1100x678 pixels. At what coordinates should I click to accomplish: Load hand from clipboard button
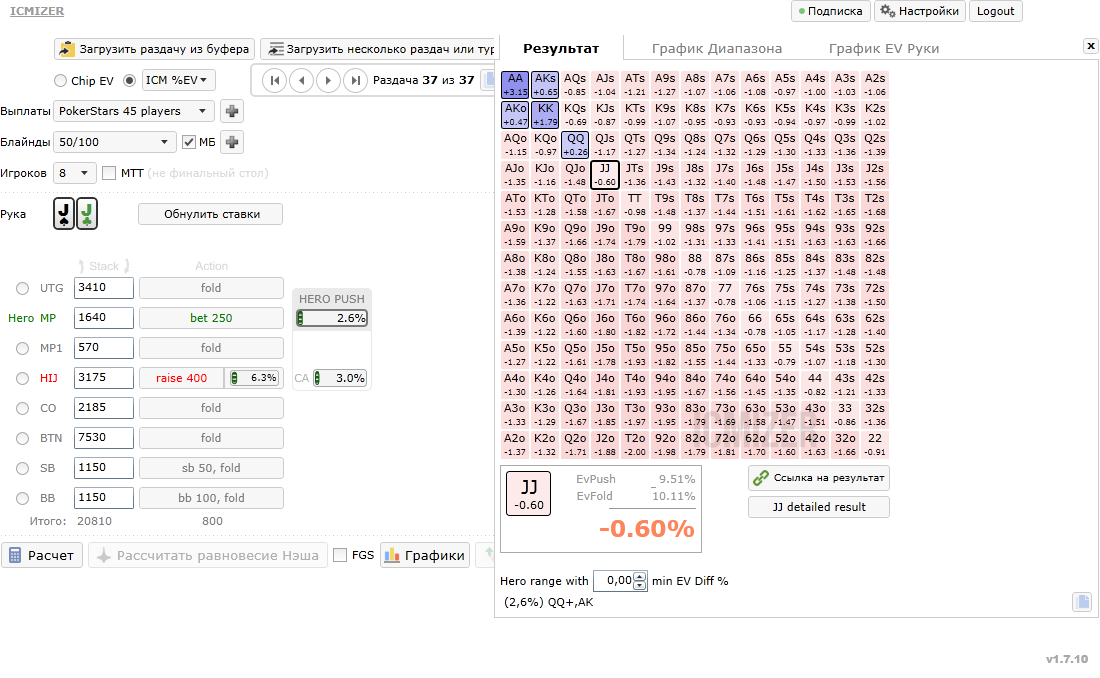154,49
